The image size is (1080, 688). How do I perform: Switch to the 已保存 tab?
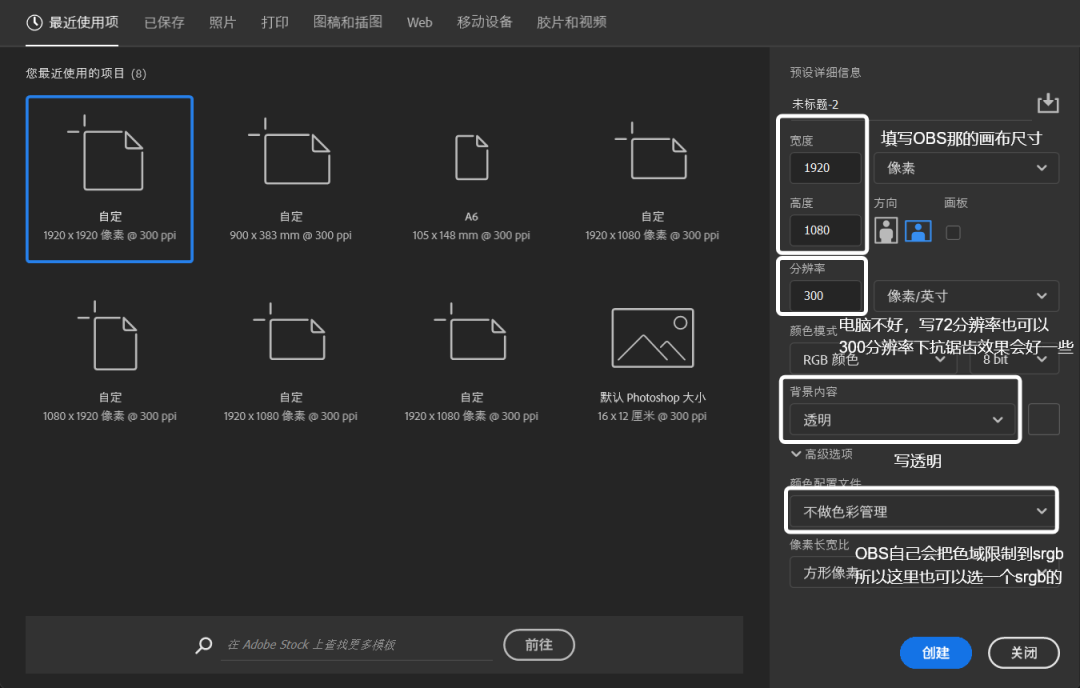point(164,22)
